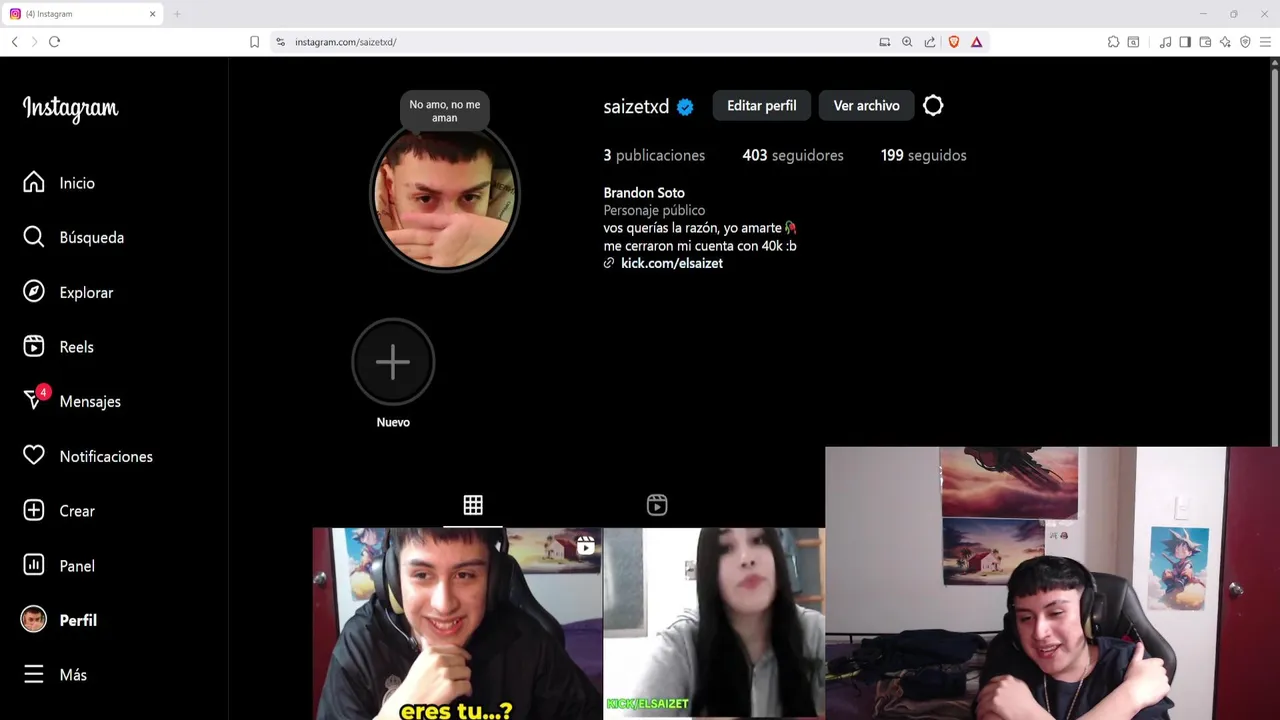Open the browser main menu
This screenshot has width=1280, height=720.
click(1265, 42)
